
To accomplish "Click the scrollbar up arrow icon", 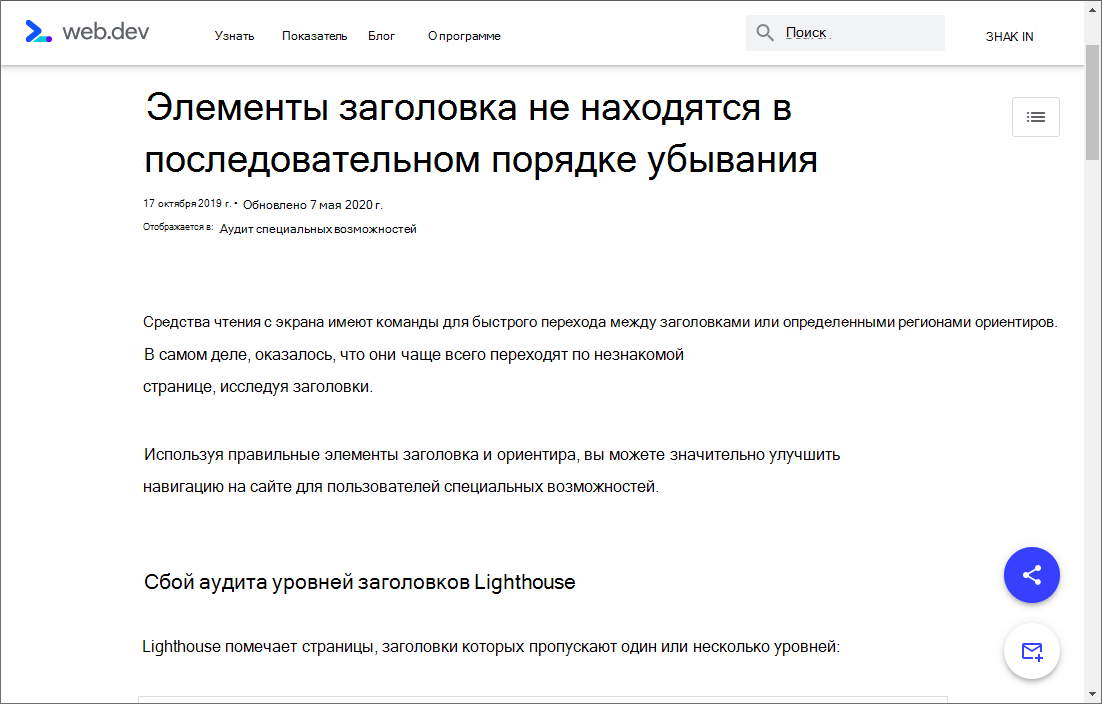I will [1093, 10].
